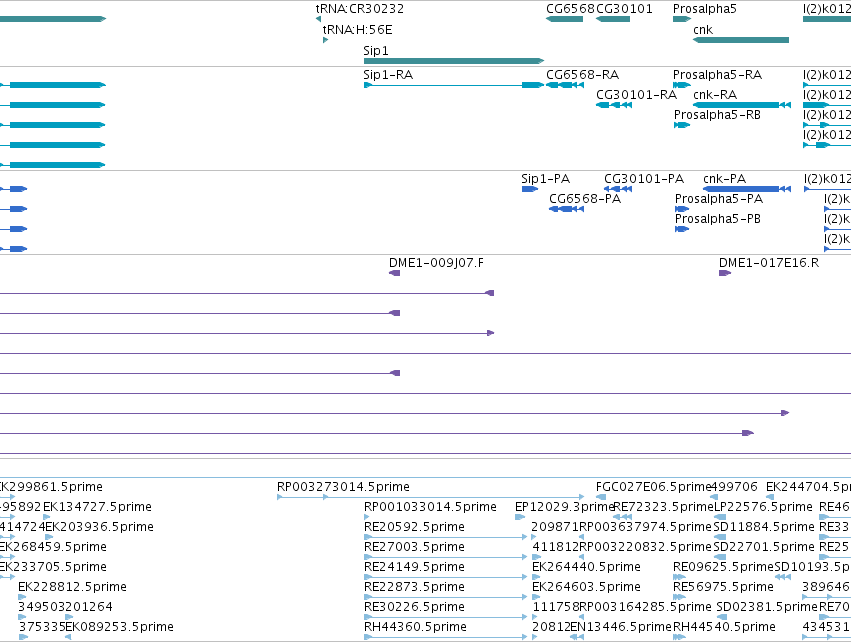Click the CG6568 gene arrow
The height and width of the screenshot is (642, 851).
coord(564,19)
